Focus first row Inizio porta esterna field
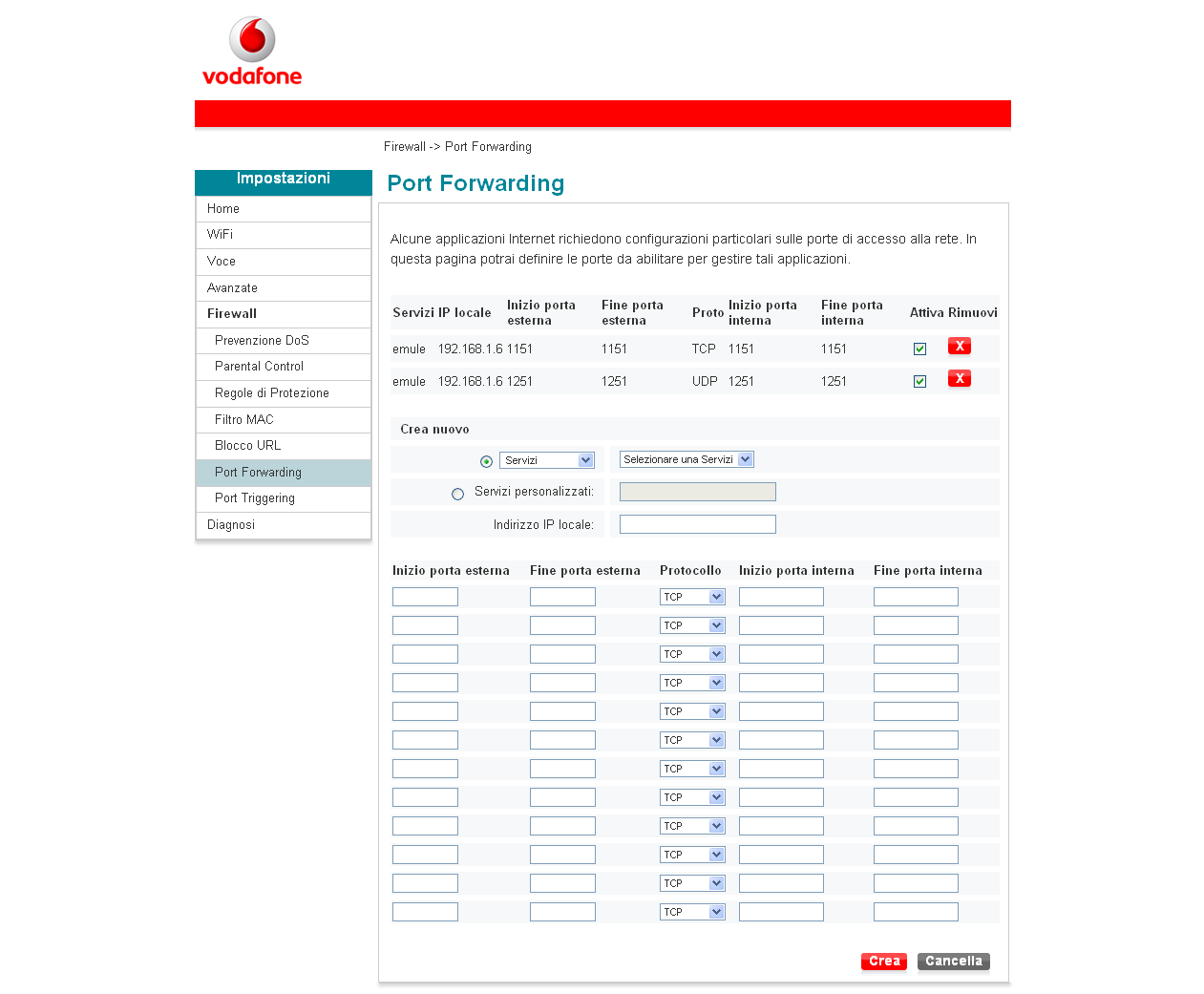Image resolution: width=1204 pixels, height=994 pixels. click(425, 597)
